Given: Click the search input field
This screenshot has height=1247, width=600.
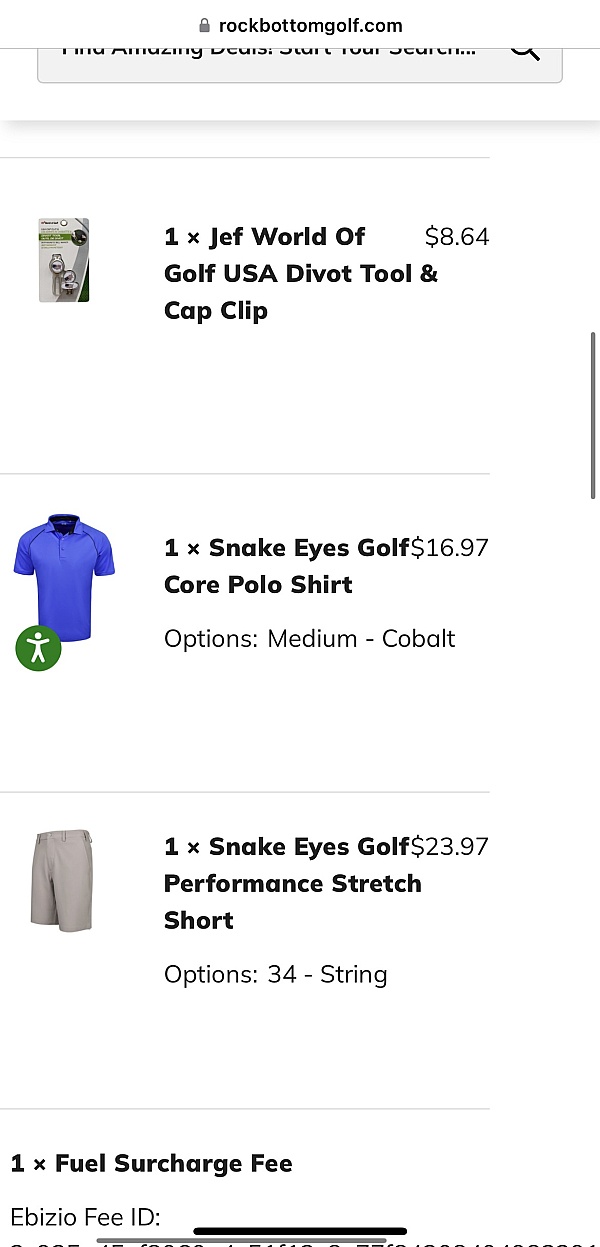Looking at the screenshot, I should tap(270, 52).
